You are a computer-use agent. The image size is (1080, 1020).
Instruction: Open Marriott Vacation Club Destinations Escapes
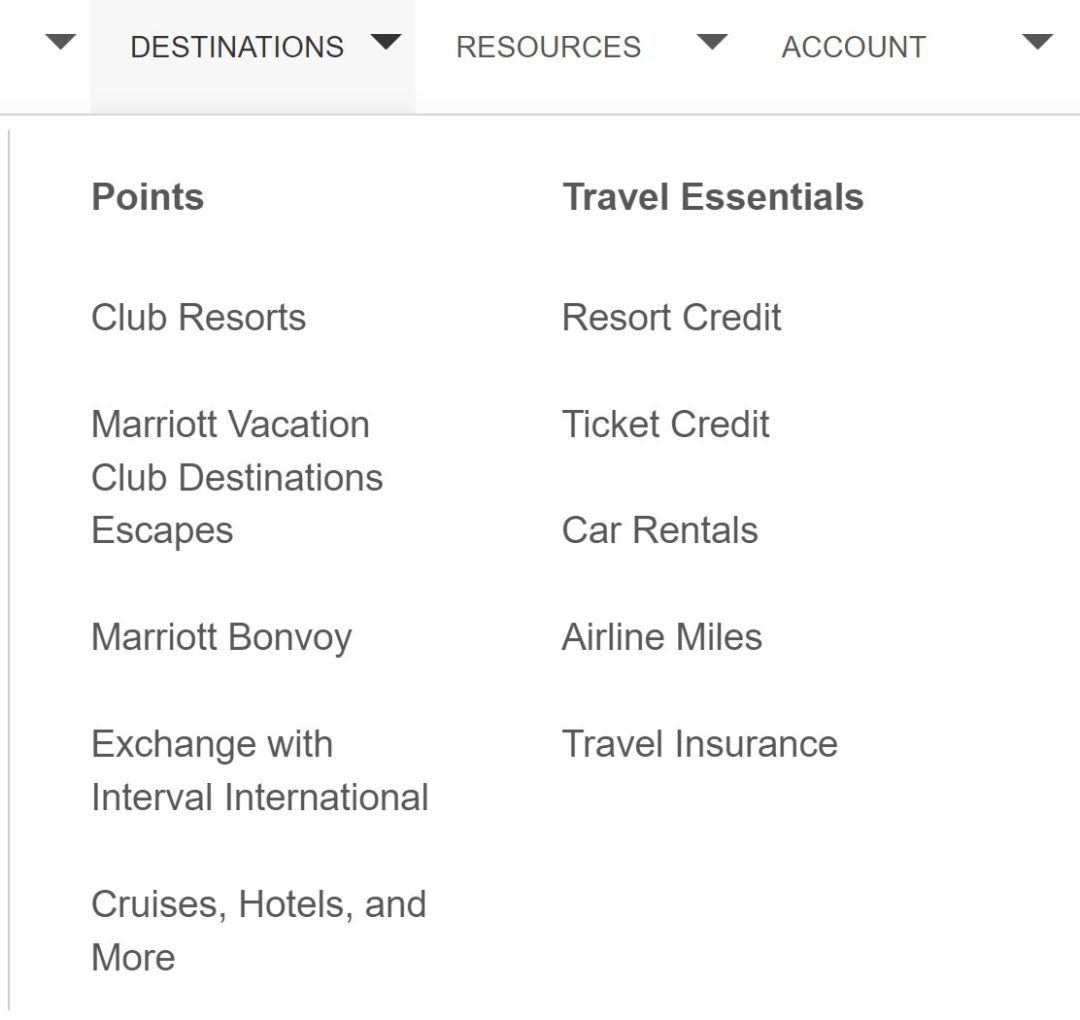click(237, 477)
